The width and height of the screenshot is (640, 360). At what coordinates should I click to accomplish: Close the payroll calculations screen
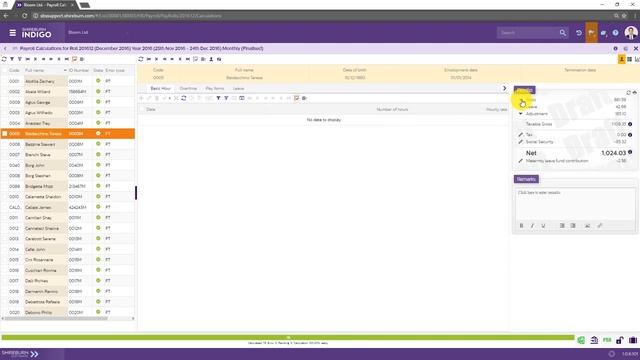(x=636, y=49)
